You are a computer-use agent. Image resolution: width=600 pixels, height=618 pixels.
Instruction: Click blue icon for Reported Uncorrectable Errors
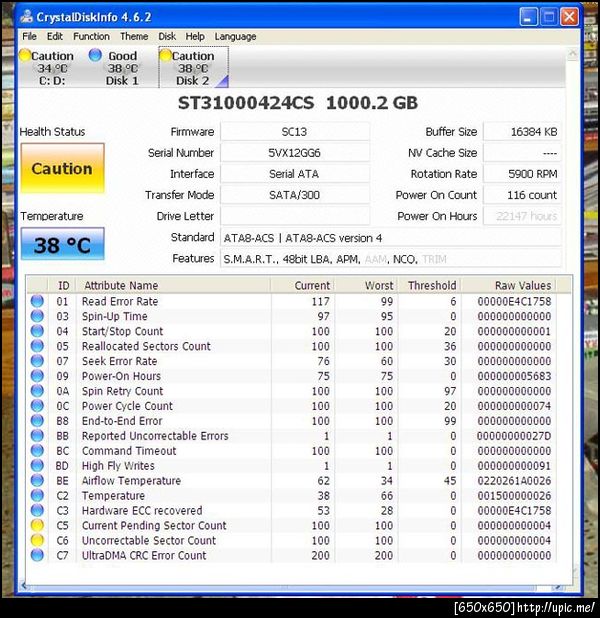pos(37,436)
